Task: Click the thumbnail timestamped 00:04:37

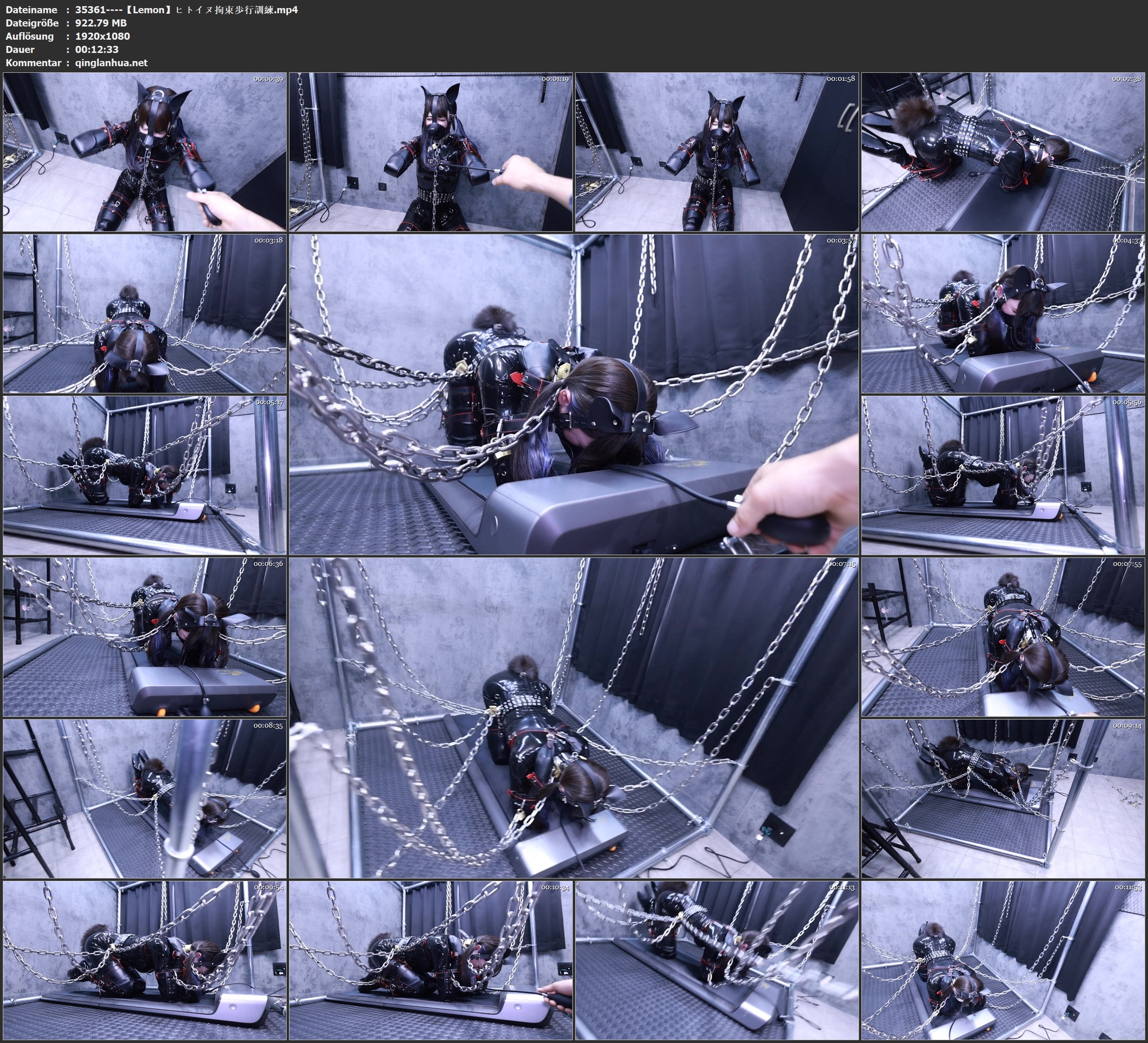Action: (1003, 313)
